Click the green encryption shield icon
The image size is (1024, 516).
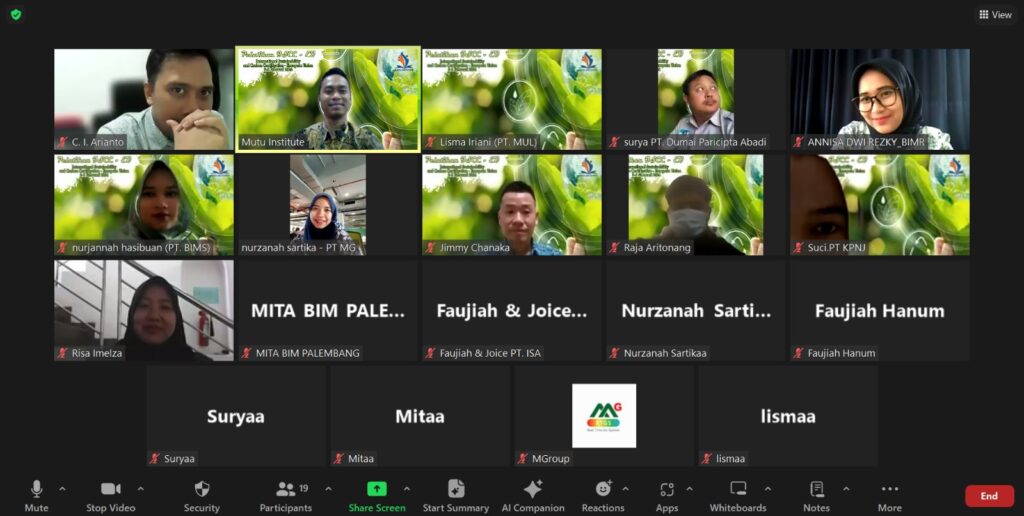16,15
